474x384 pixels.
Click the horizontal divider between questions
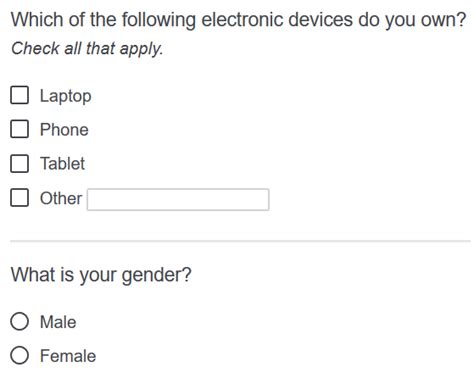(240, 240)
